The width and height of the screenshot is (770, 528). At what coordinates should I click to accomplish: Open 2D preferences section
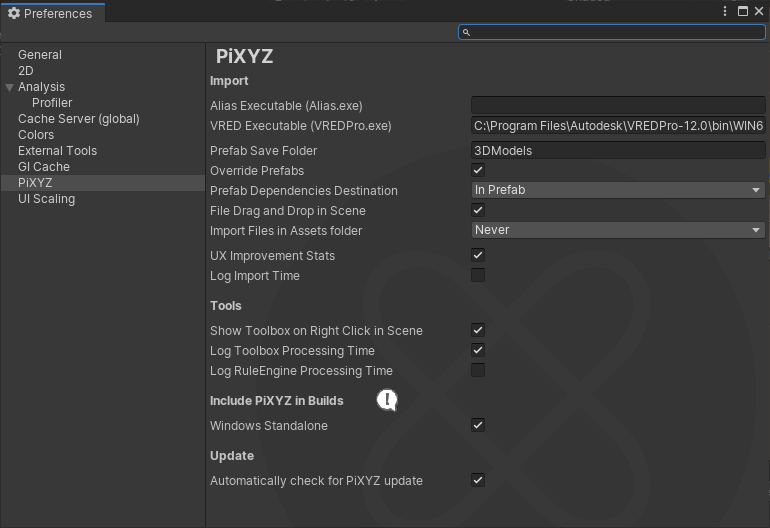26,71
